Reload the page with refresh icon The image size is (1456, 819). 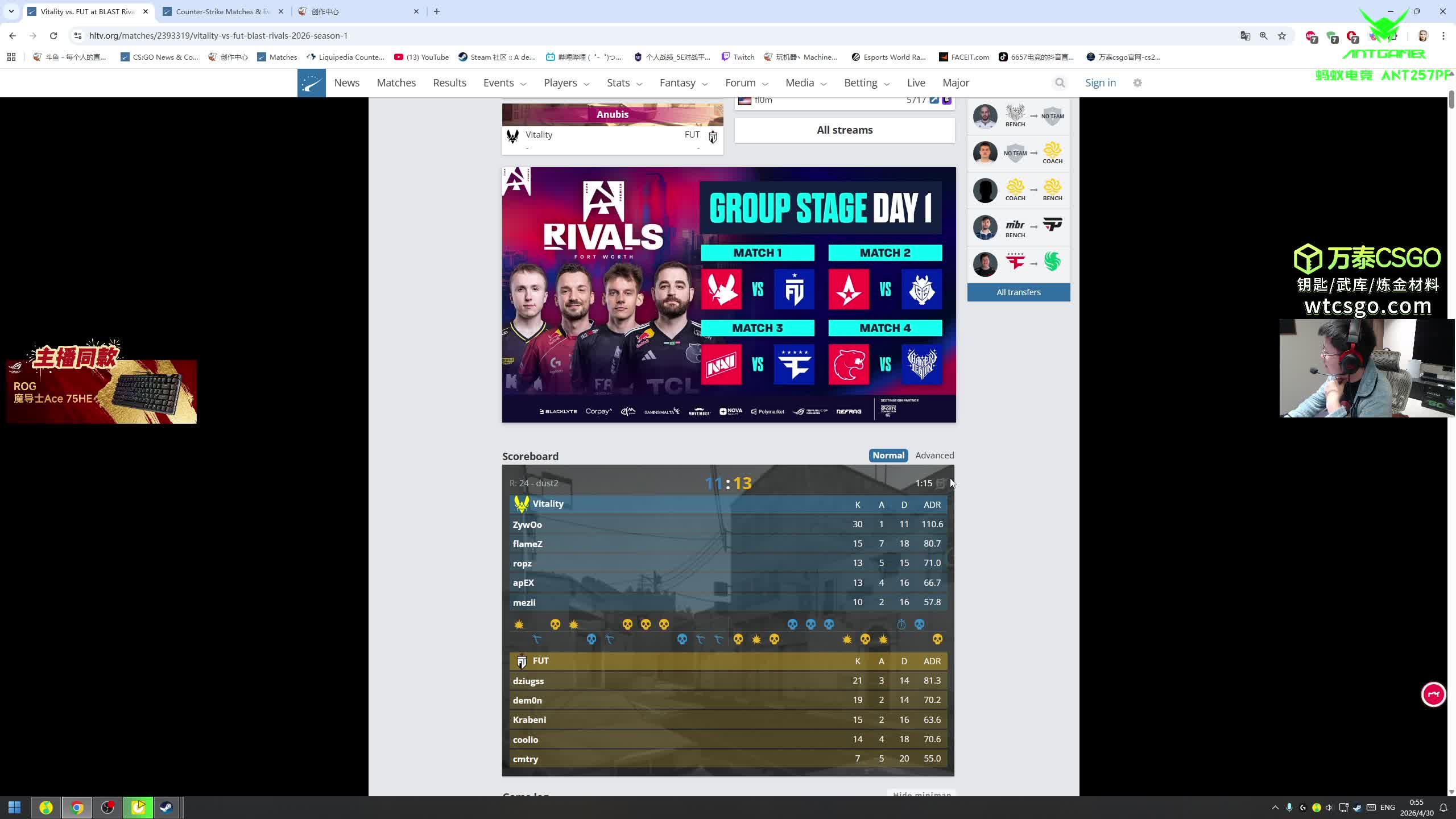pyautogui.click(x=53, y=36)
